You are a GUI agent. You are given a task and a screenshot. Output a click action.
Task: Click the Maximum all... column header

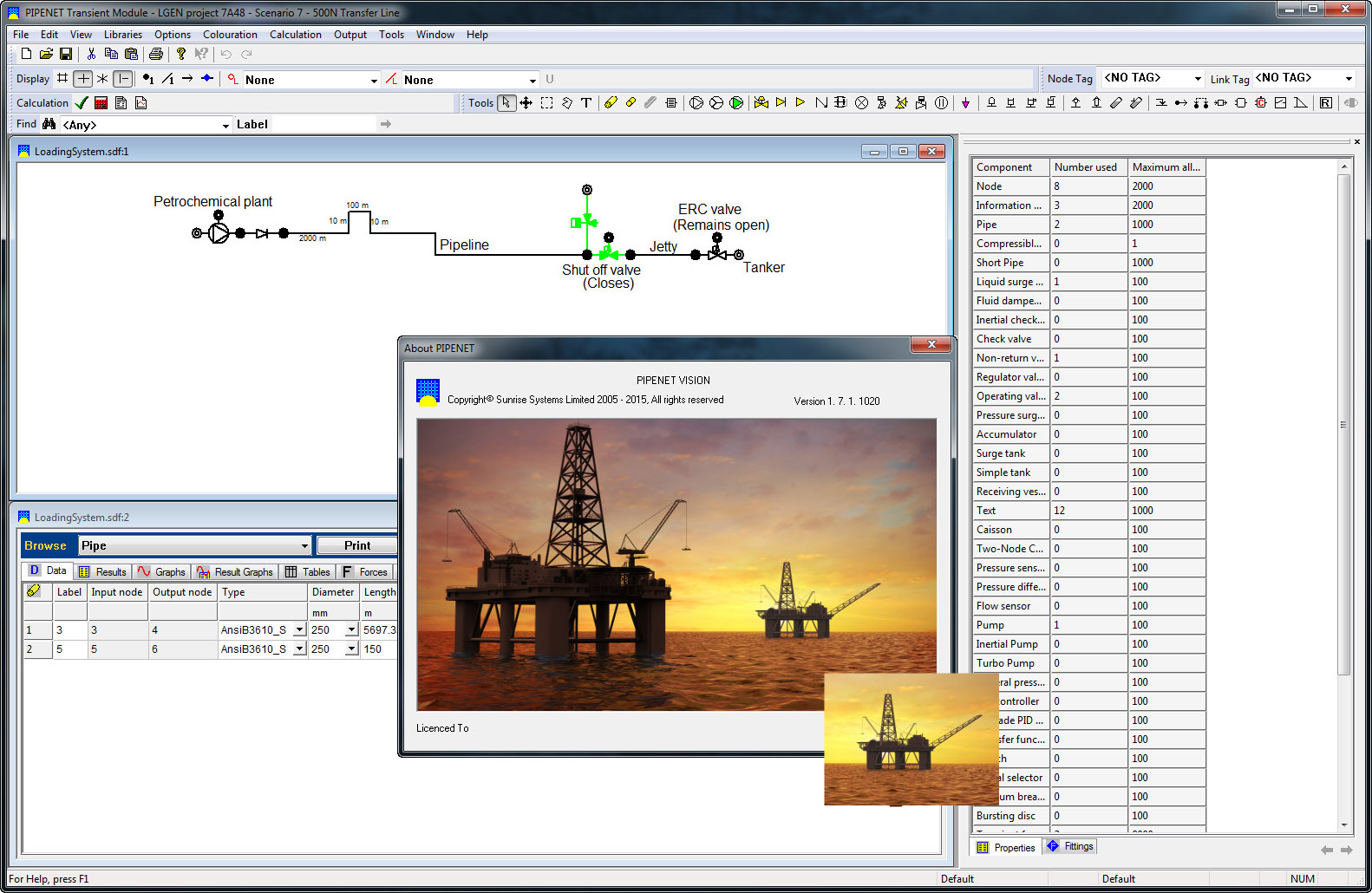tap(1166, 167)
